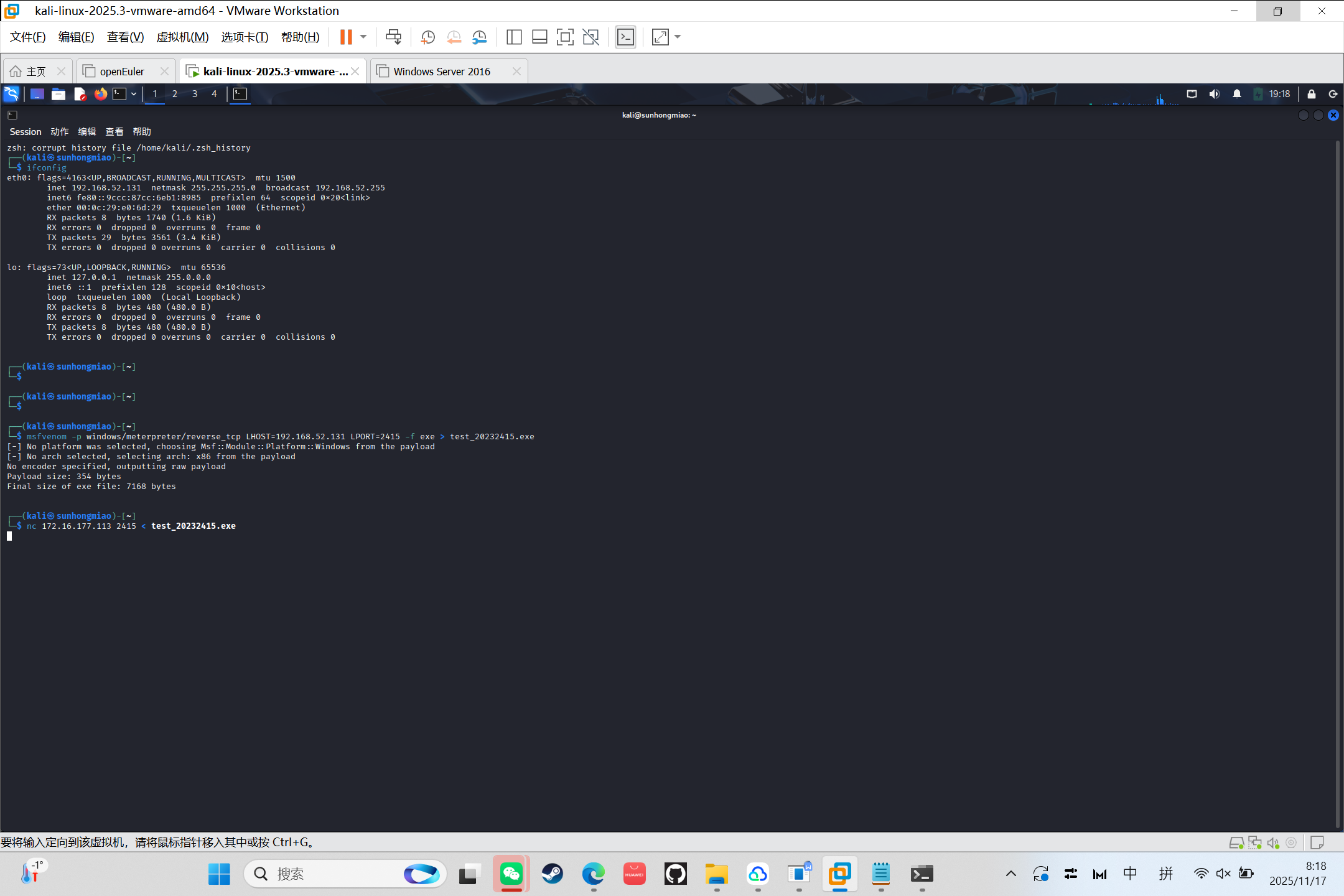Pause the running virtual machine
1344x896 pixels.
click(346, 37)
